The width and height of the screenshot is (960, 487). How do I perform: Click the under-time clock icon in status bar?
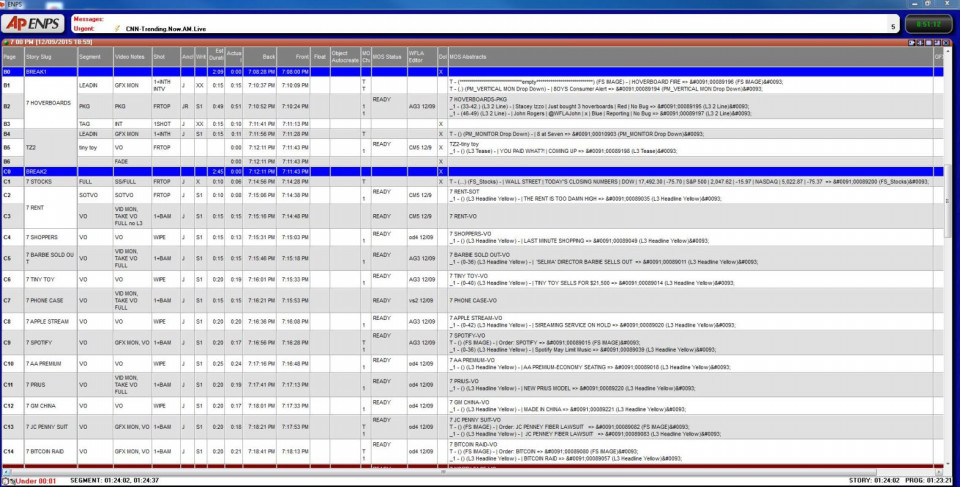click(x=7, y=480)
